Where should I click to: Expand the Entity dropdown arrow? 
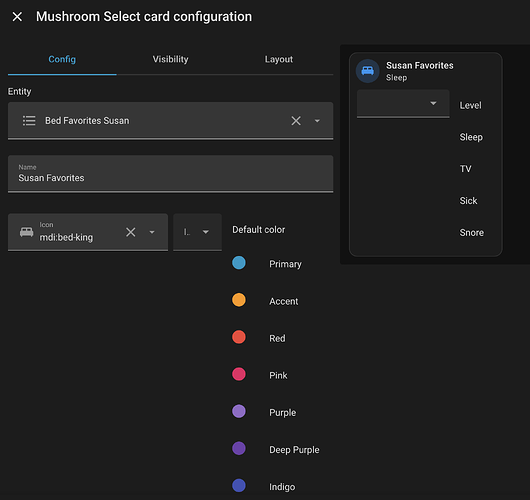click(317, 121)
